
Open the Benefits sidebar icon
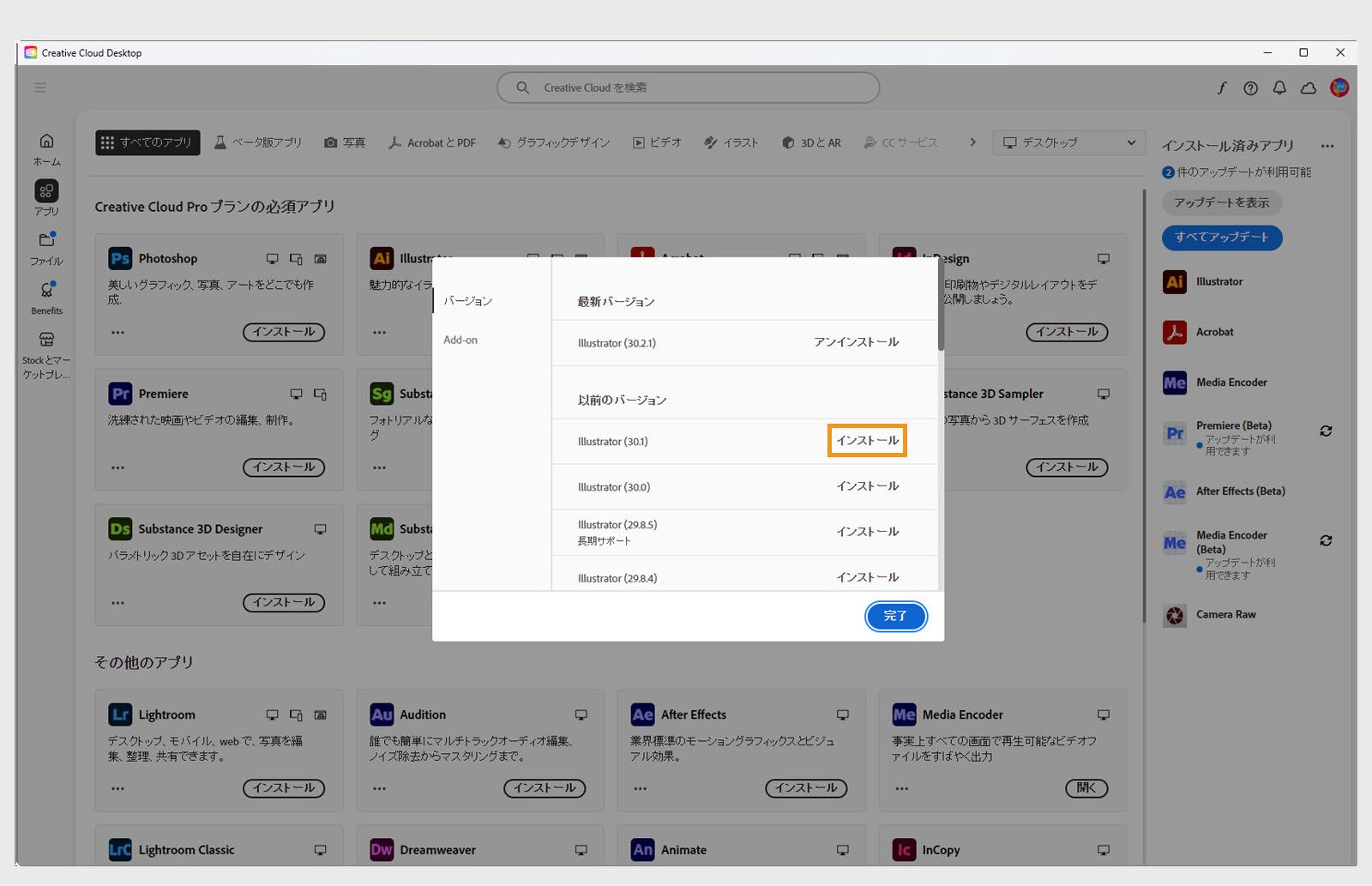pyautogui.click(x=46, y=292)
